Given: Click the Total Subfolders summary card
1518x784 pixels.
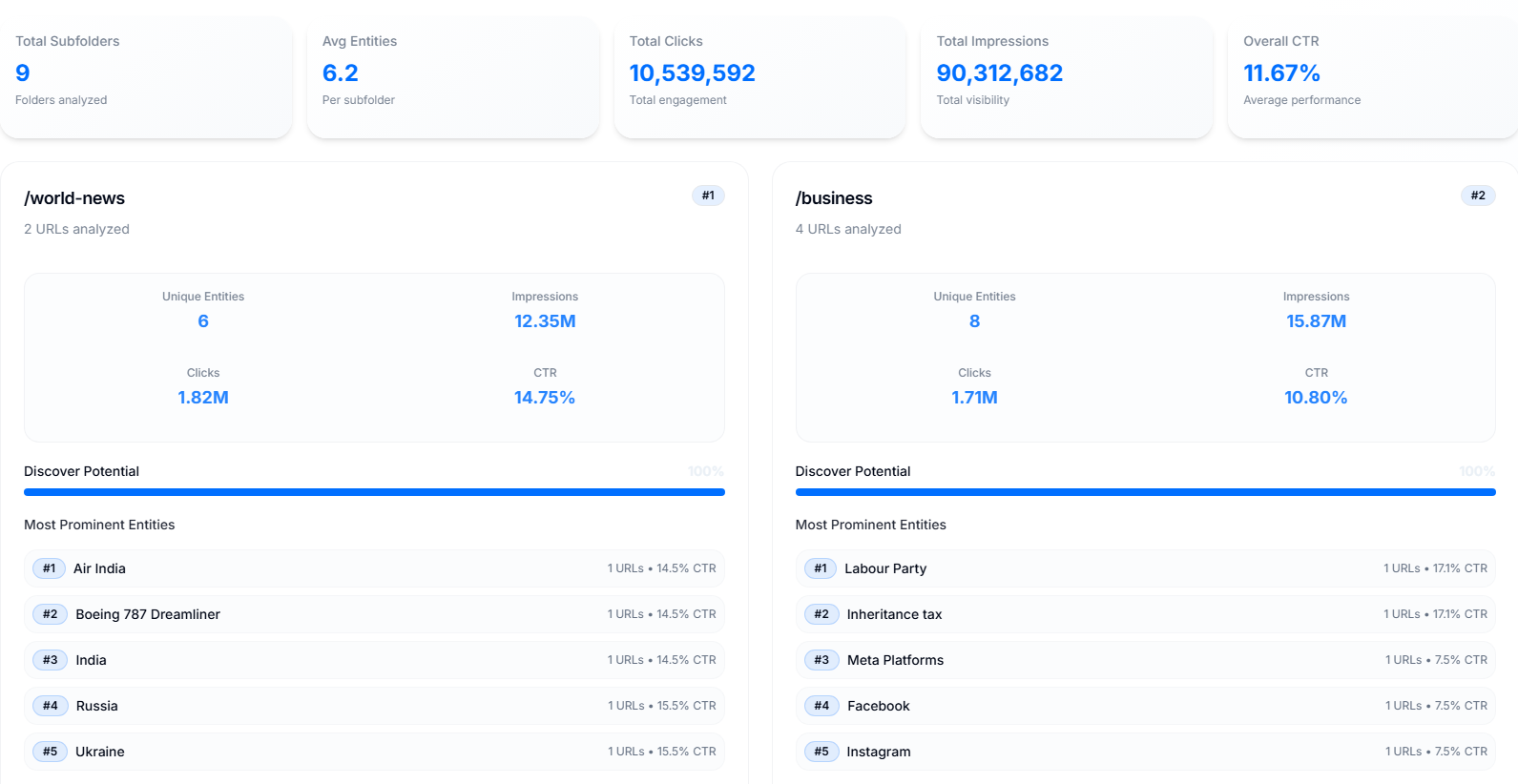Looking at the screenshot, I should coord(146,76).
